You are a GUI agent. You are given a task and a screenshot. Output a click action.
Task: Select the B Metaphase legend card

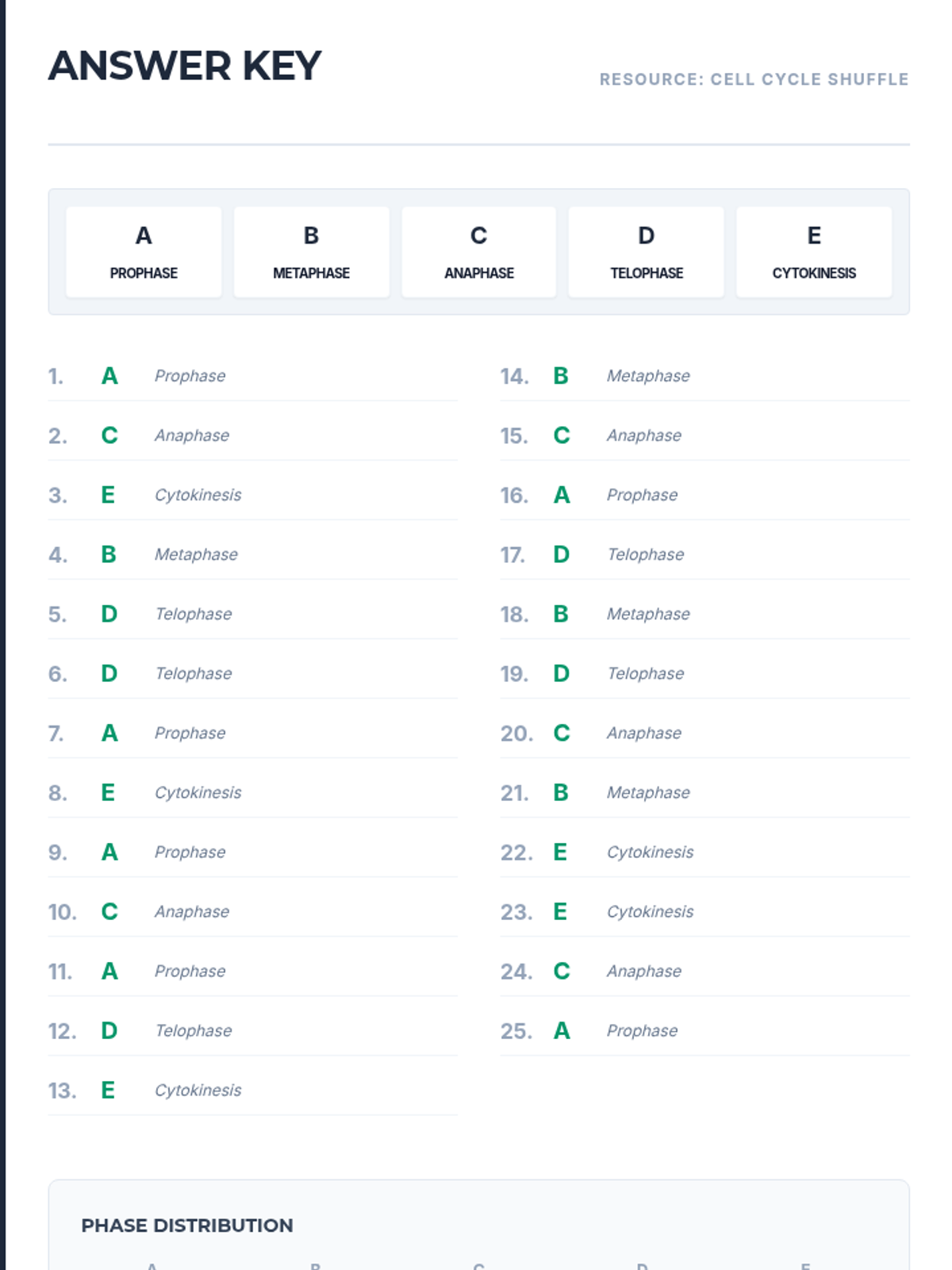[x=311, y=252]
